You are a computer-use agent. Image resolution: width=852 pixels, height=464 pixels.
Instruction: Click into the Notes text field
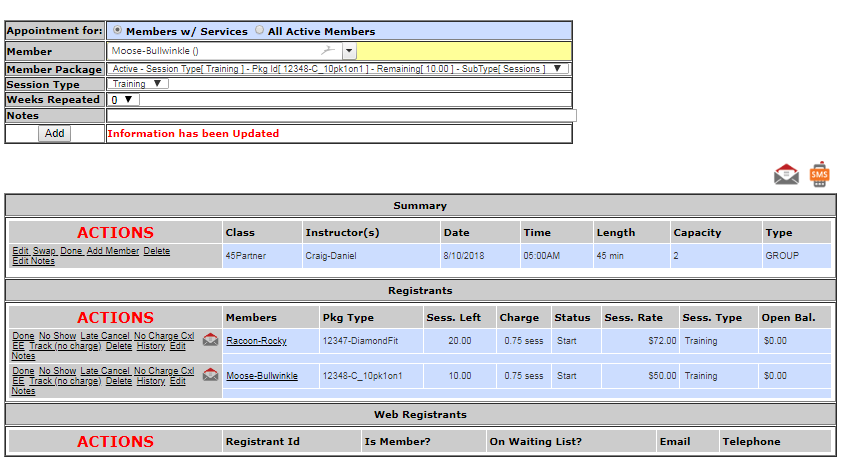341,115
